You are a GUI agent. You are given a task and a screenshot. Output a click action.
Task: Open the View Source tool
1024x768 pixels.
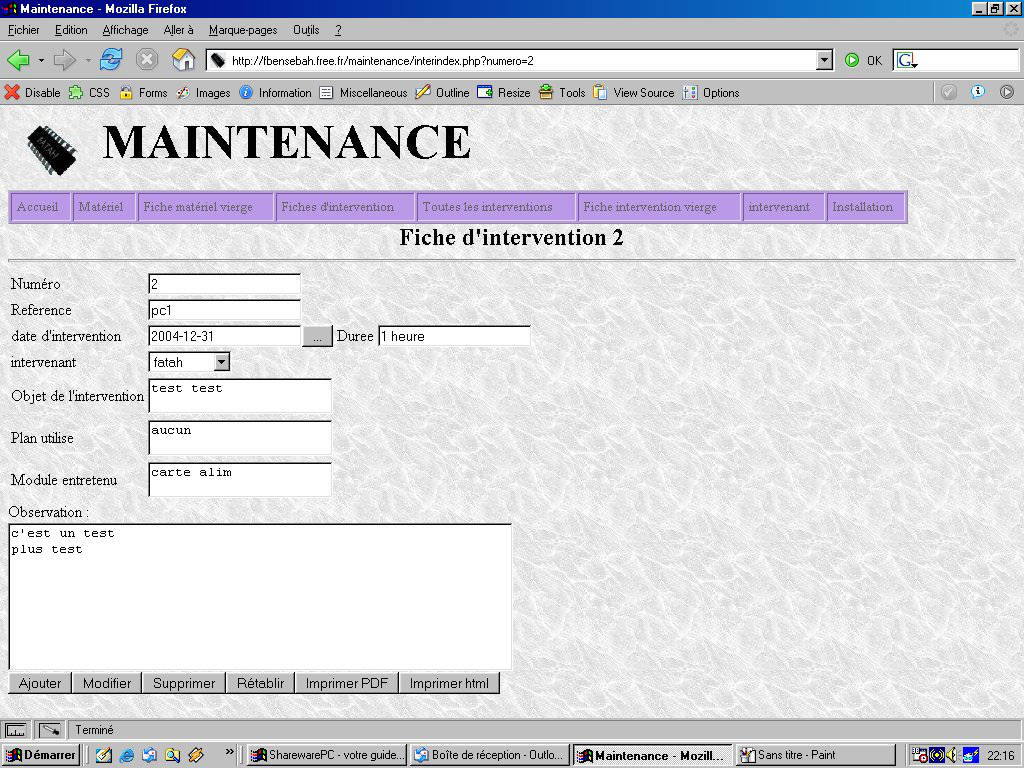pyautogui.click(x=634, y=92)
